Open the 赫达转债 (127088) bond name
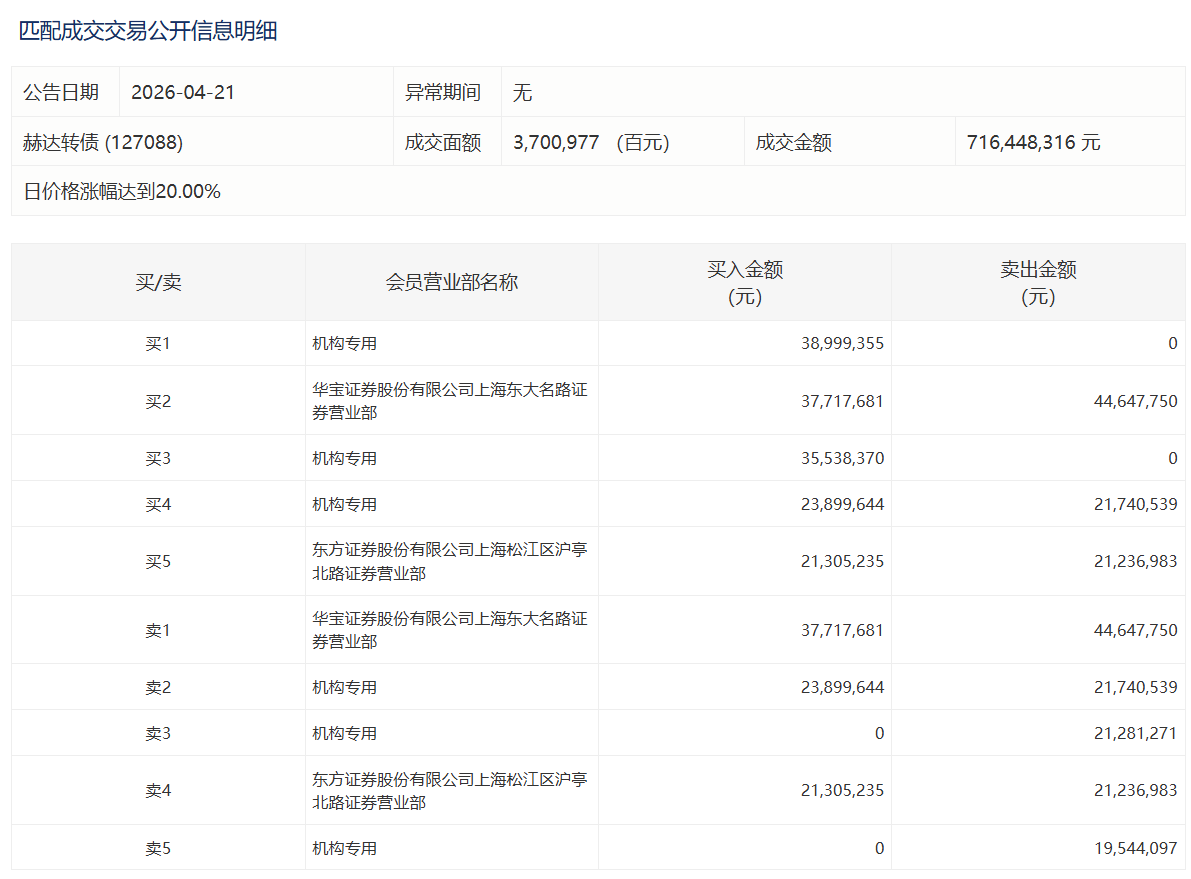Viewport: 1191px width, 879px height. [x=103, y=142]
